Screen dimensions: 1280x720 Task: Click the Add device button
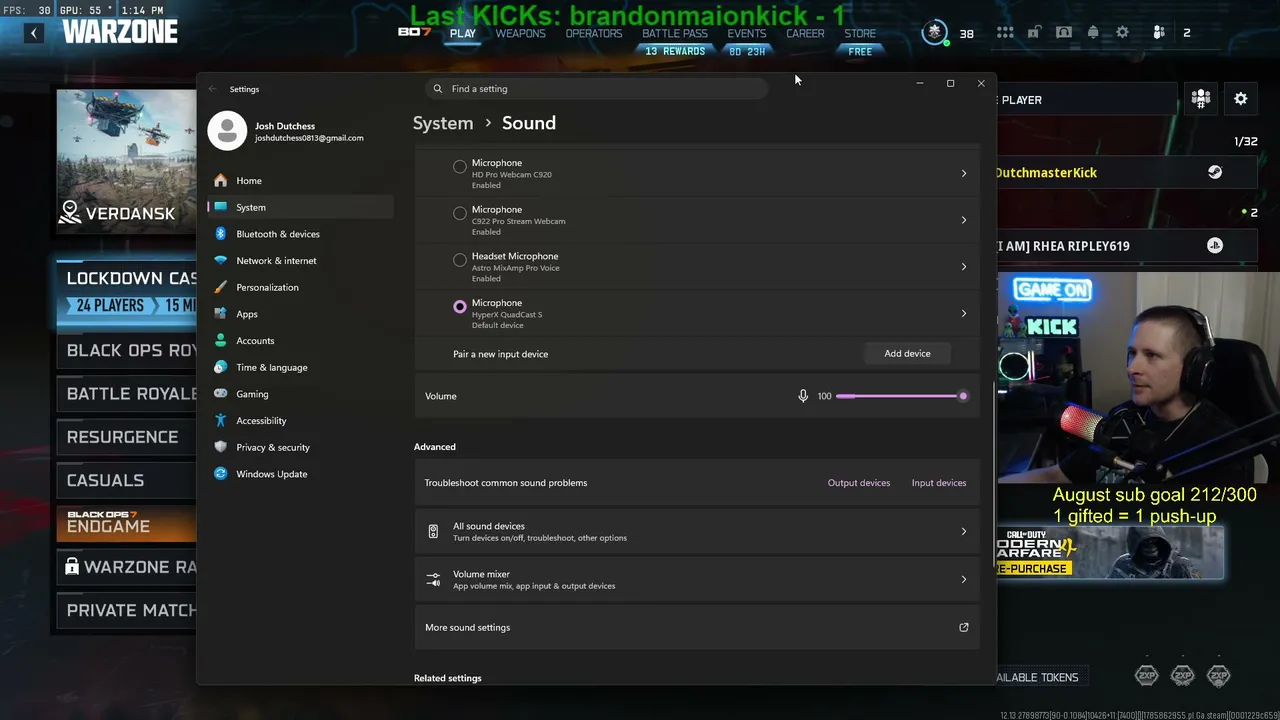907,354
